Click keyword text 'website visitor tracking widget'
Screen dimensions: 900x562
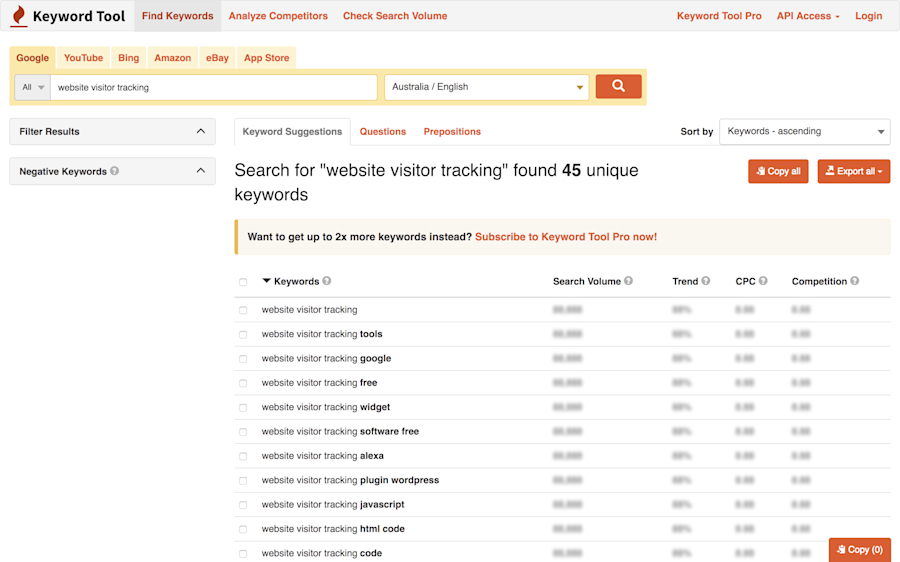[x=325, y=407]
